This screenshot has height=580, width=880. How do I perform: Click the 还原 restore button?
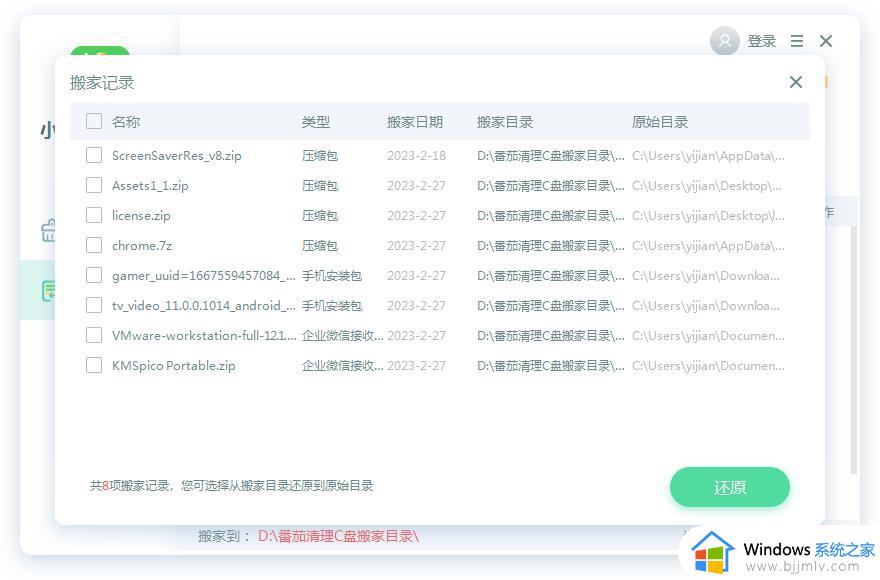pyautogui.click(x=730, y=487)
